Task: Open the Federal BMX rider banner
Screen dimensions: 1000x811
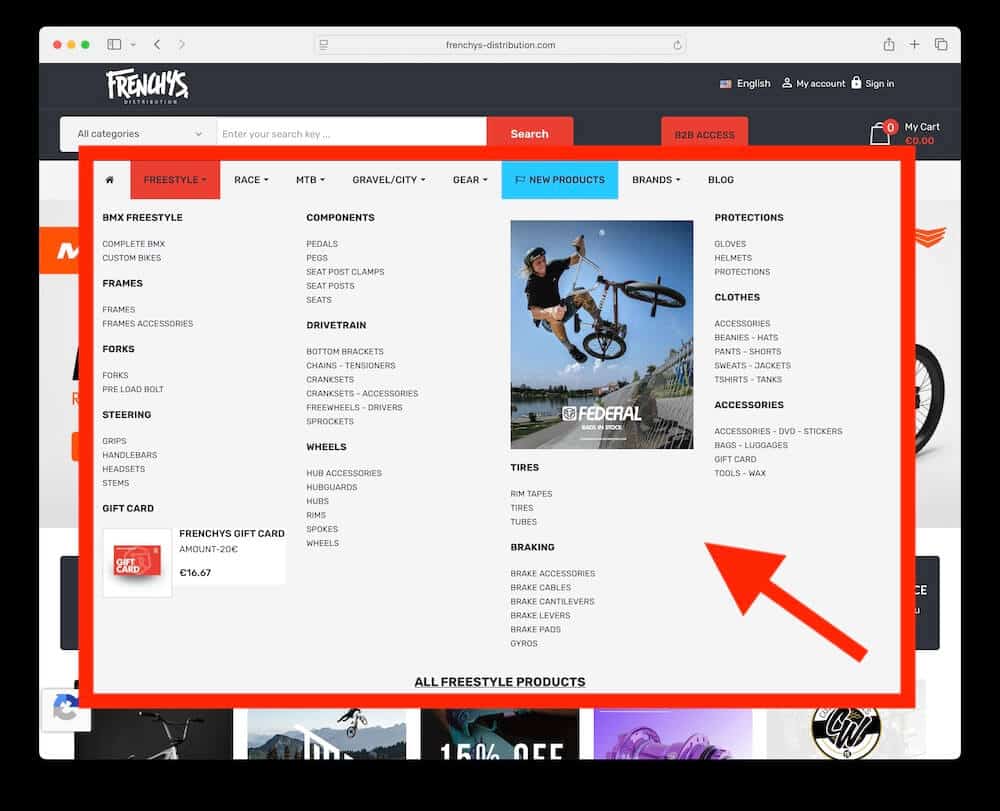Action: click(601, 335)
